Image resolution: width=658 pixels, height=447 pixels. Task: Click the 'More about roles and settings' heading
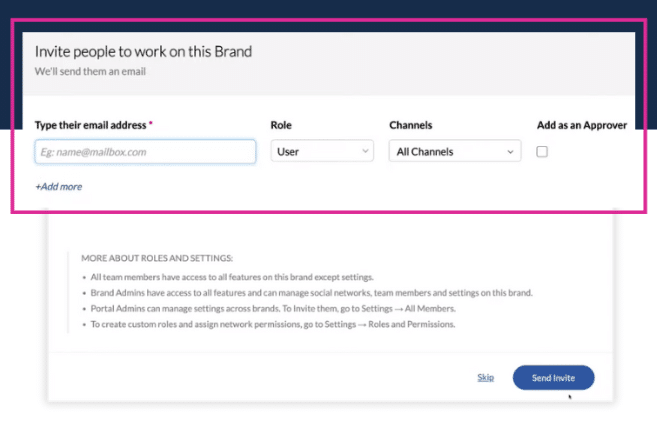(157, 258)
